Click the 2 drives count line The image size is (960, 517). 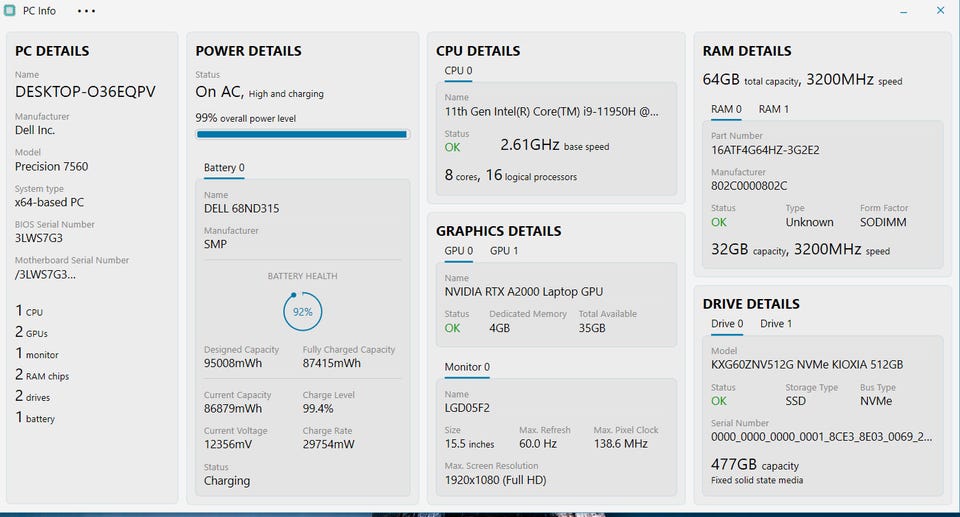click(x=32, y=397)
